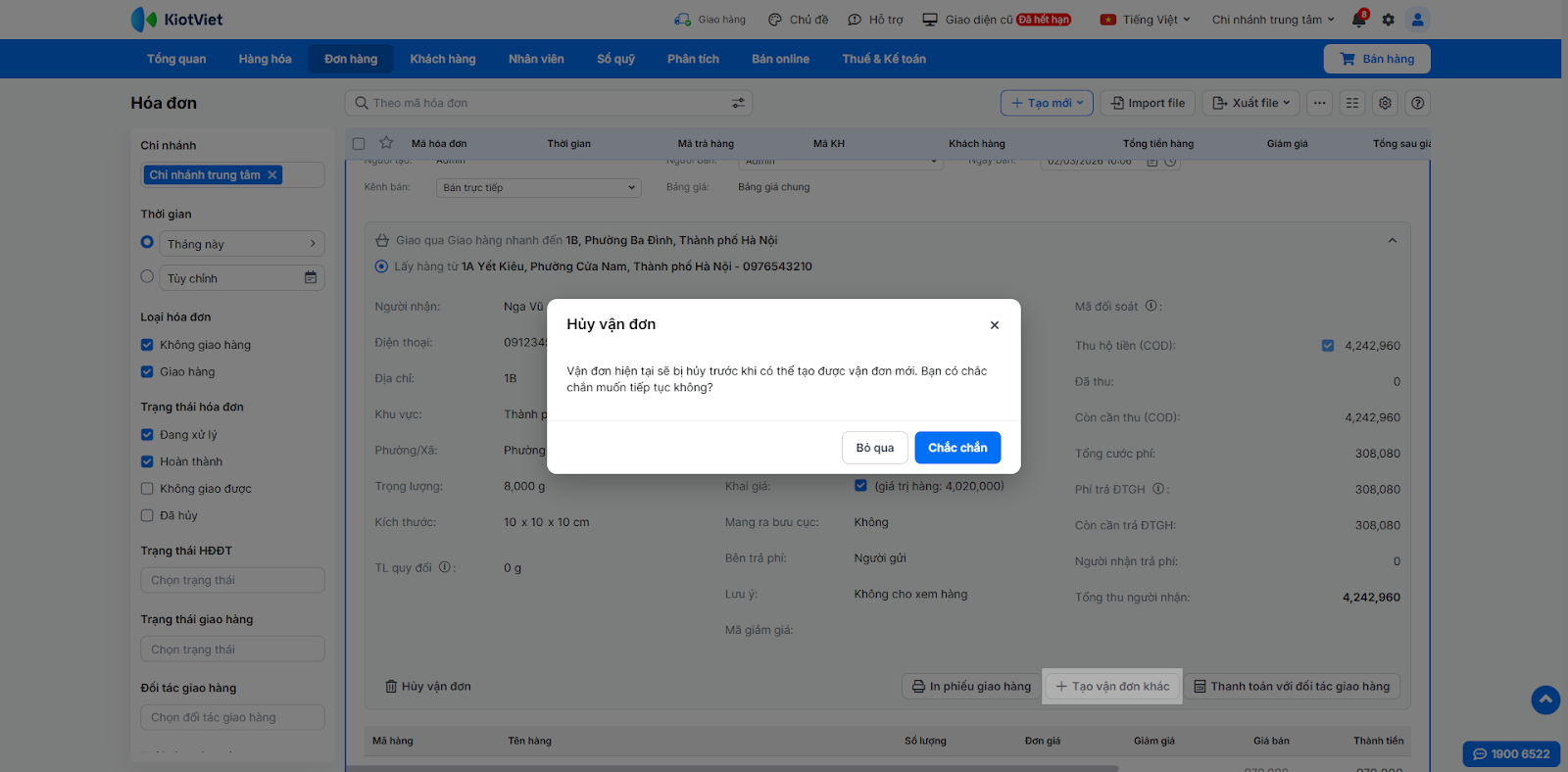Open the help question mark icon
1568x772 pixels.
coord(1417,103)
